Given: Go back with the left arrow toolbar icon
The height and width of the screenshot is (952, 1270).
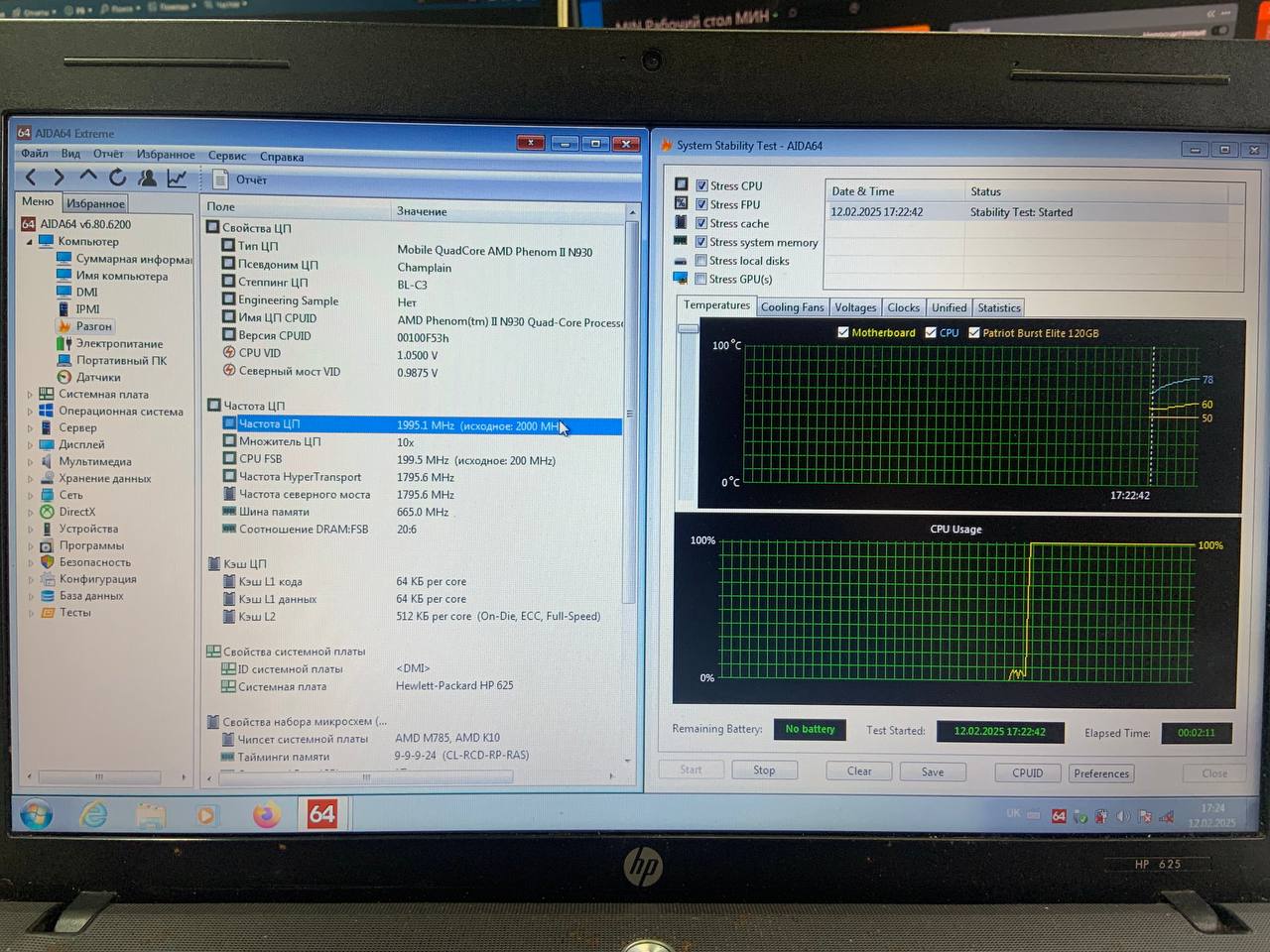Looking at the screenshot, I should pos(31,178).
